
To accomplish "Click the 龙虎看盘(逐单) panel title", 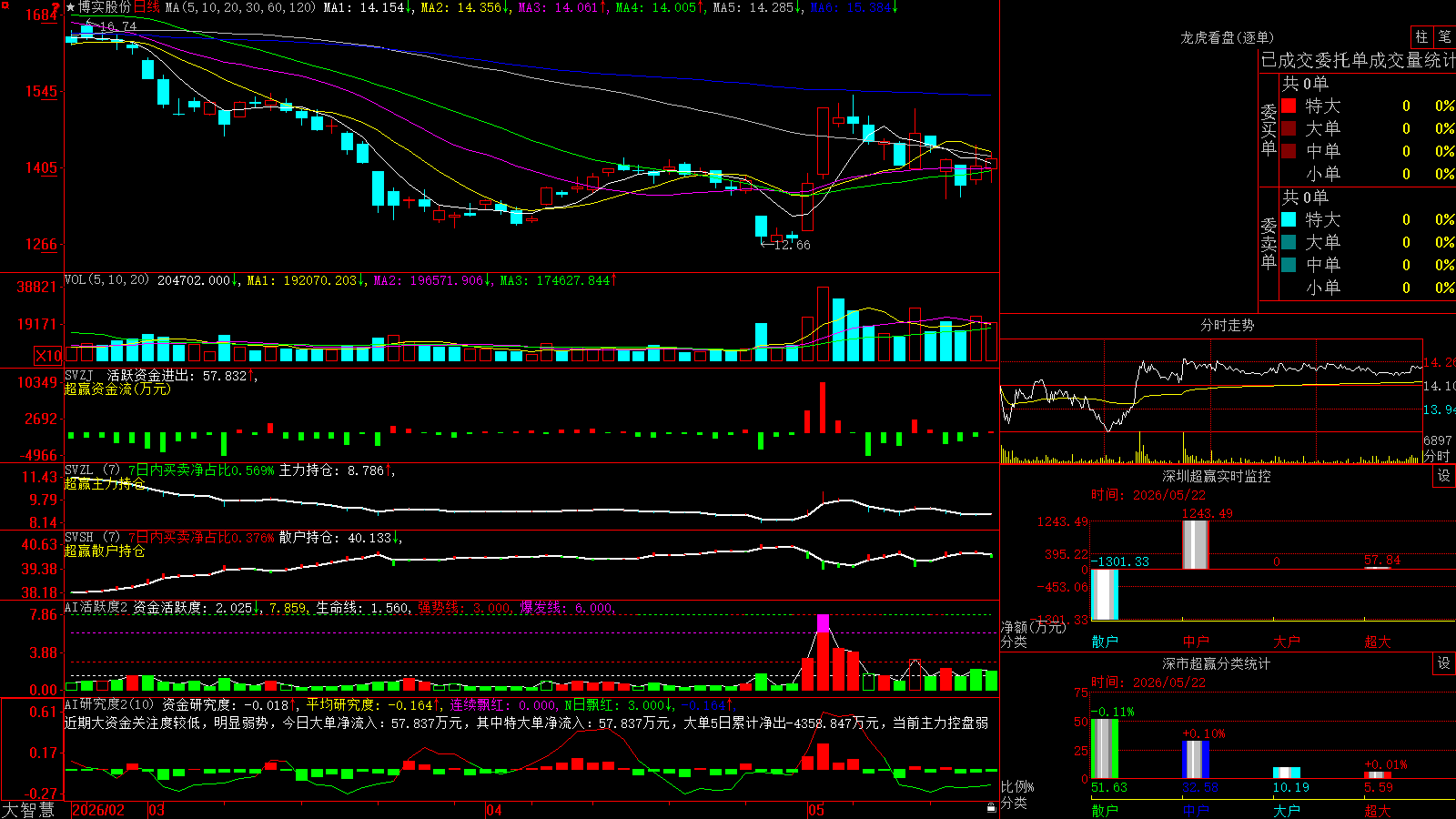I will (x=1227, y=37).
